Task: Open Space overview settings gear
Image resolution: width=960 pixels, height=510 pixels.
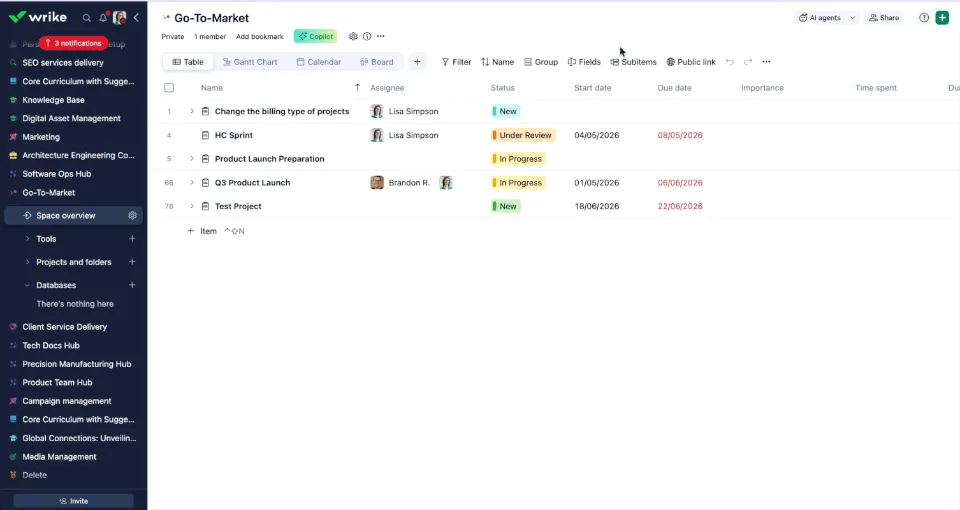Action: (x=132, y=216)
